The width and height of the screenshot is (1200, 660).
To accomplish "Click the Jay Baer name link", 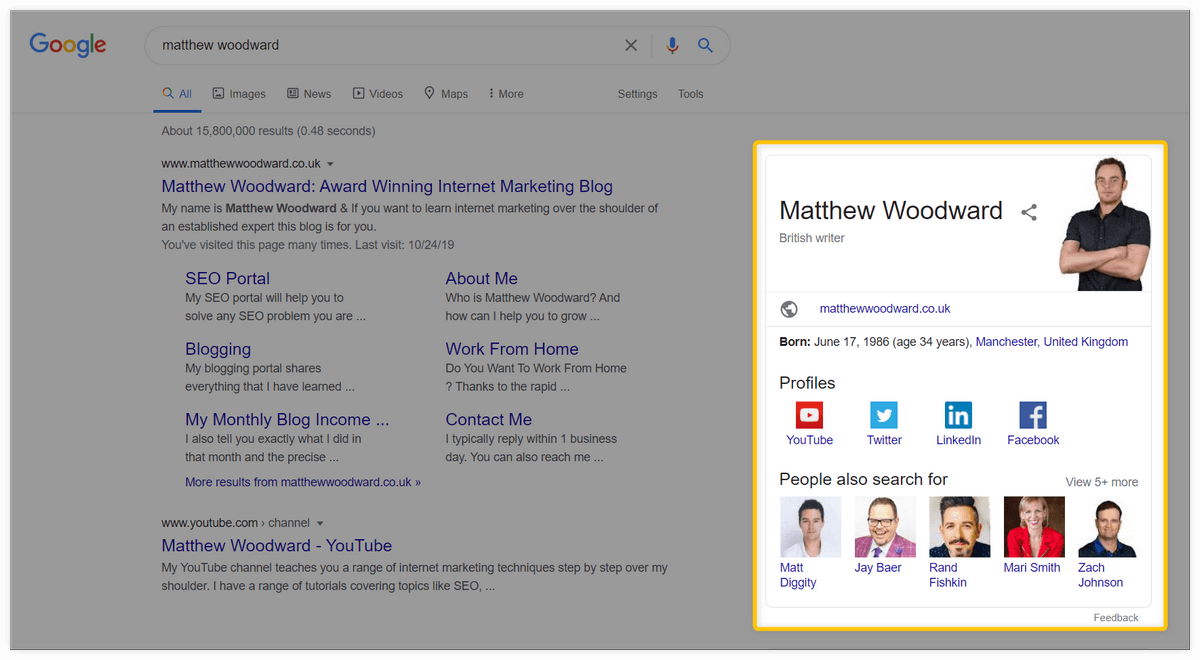I will tap(878, 568).
